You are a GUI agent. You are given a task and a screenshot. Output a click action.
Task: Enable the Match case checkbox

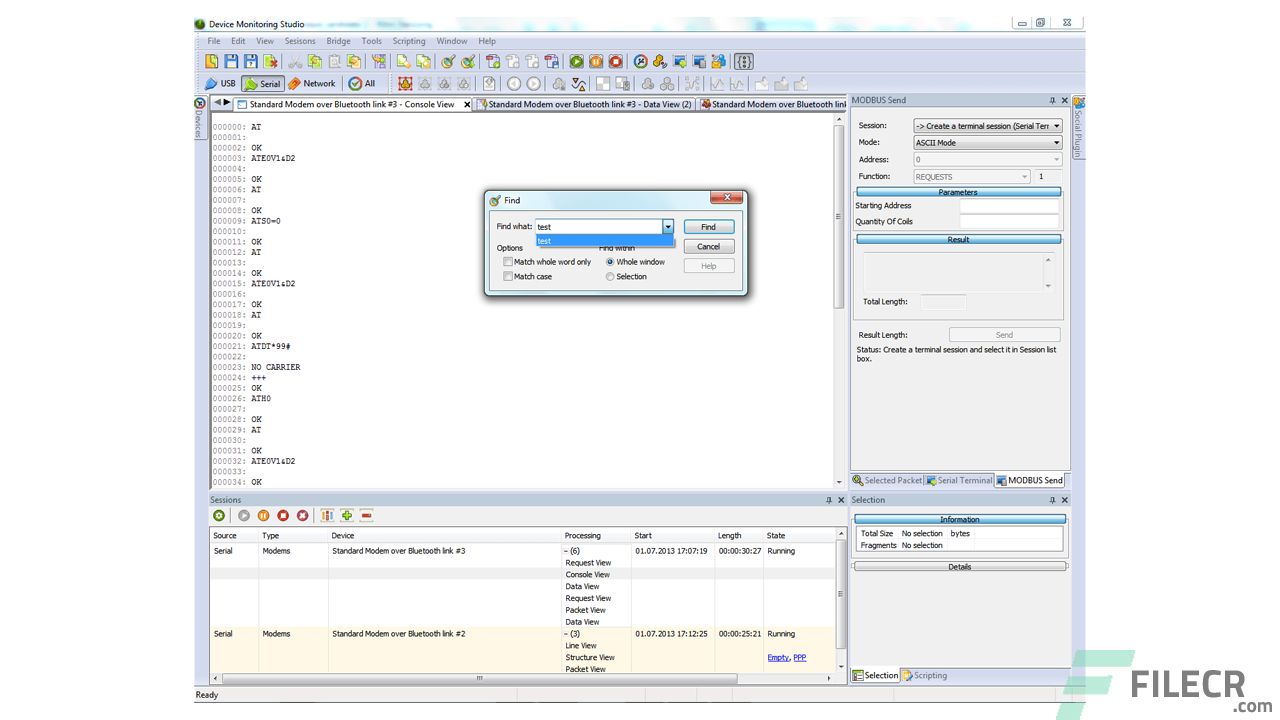508,277
